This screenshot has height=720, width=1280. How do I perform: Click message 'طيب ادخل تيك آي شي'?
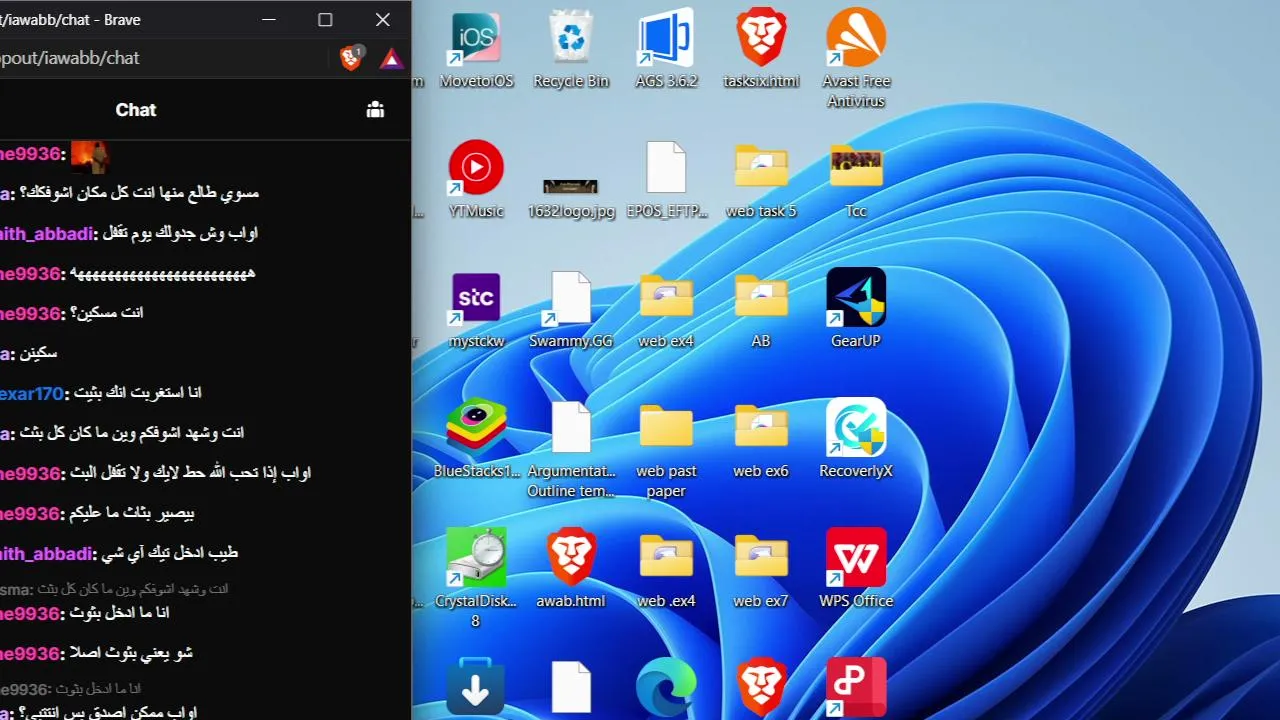tap(170, 553)
